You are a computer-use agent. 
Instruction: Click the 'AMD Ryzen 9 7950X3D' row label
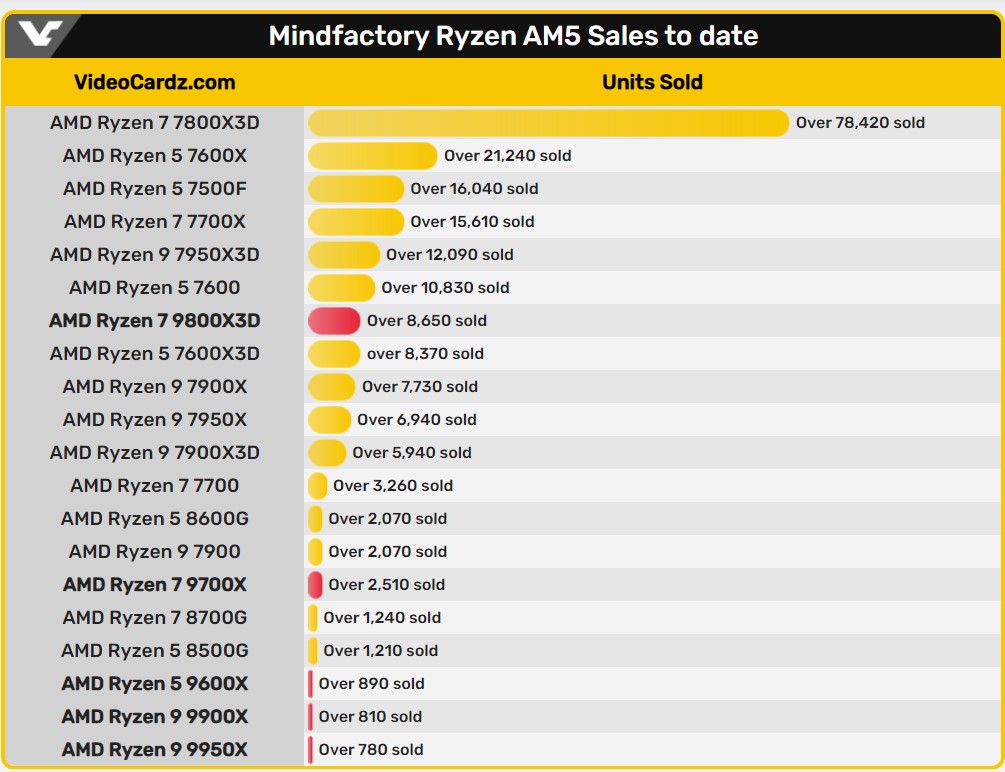(154, 255)
